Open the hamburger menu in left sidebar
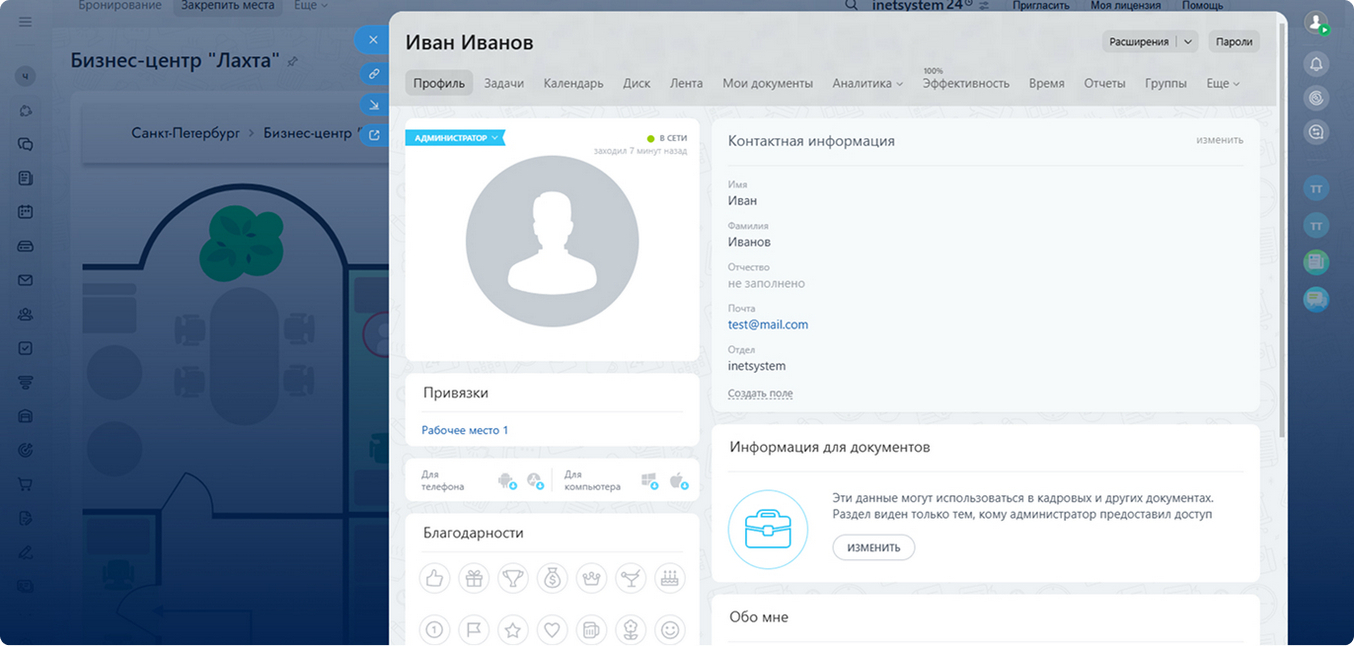 point(26,21)
